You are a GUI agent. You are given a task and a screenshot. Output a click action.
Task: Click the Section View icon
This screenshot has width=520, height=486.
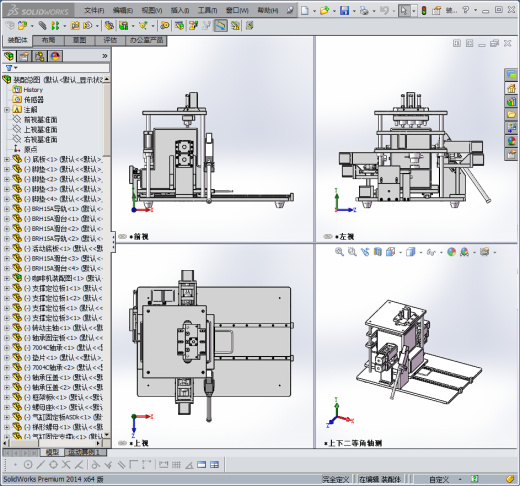378,252
